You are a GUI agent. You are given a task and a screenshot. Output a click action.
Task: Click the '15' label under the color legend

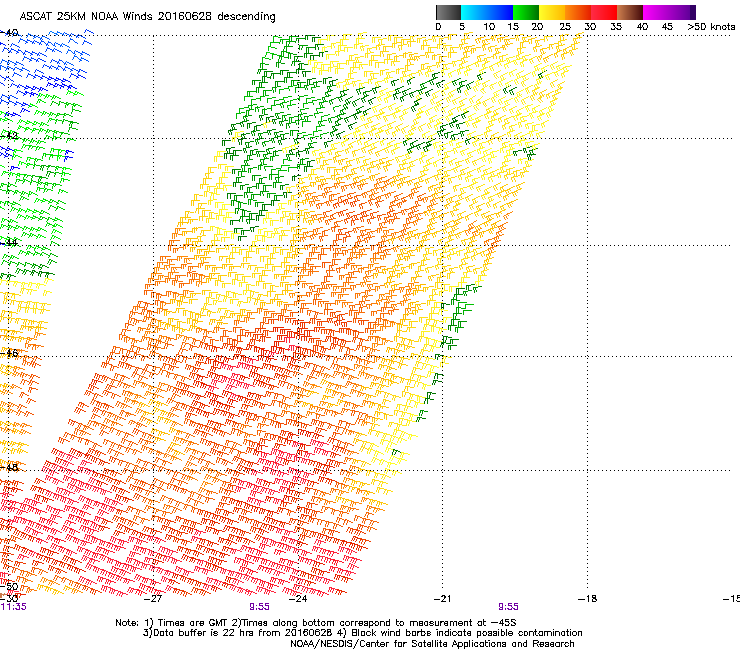point(513,27)
